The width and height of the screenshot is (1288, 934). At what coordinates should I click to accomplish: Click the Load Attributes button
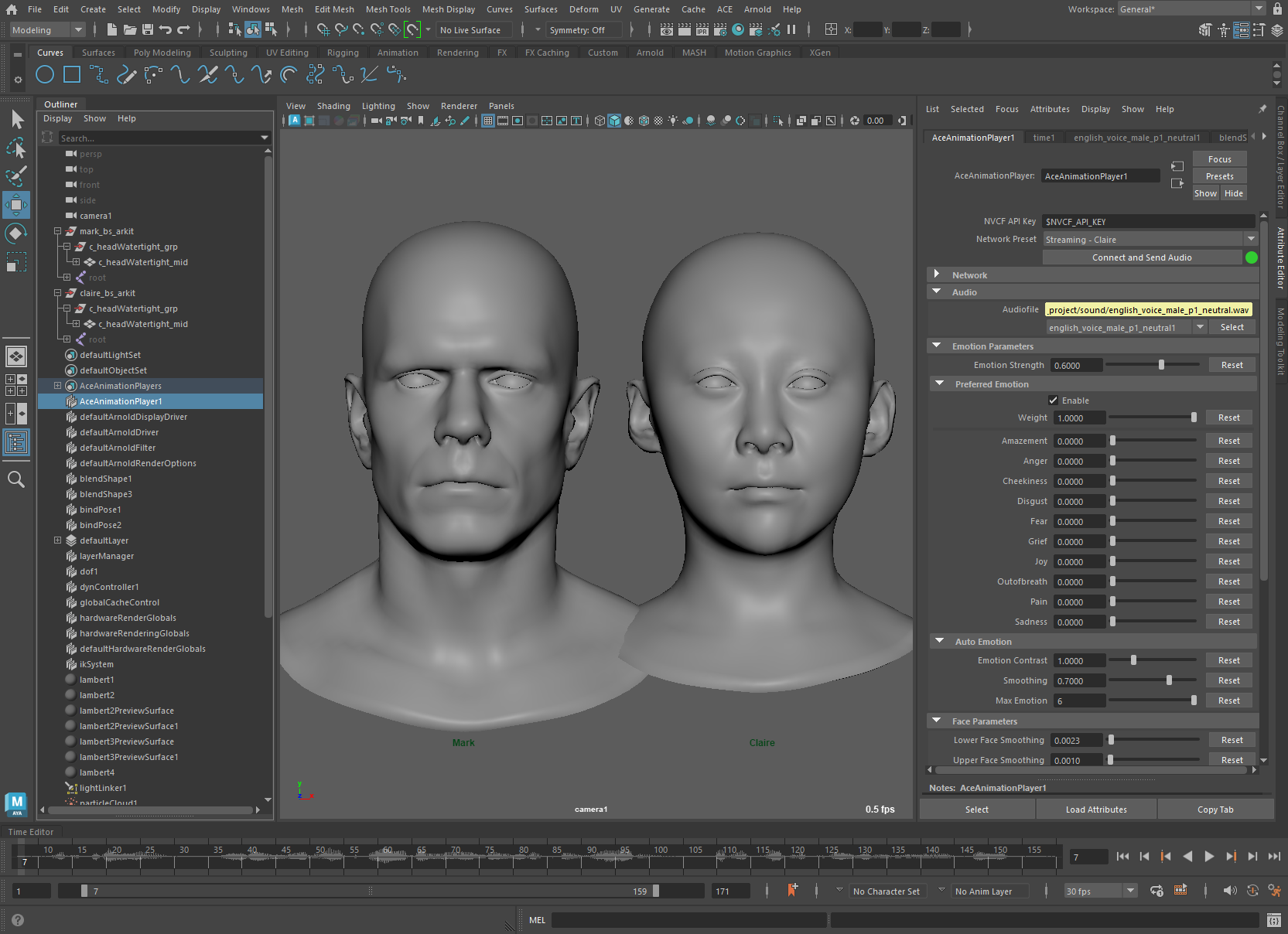pos(1095,810)
